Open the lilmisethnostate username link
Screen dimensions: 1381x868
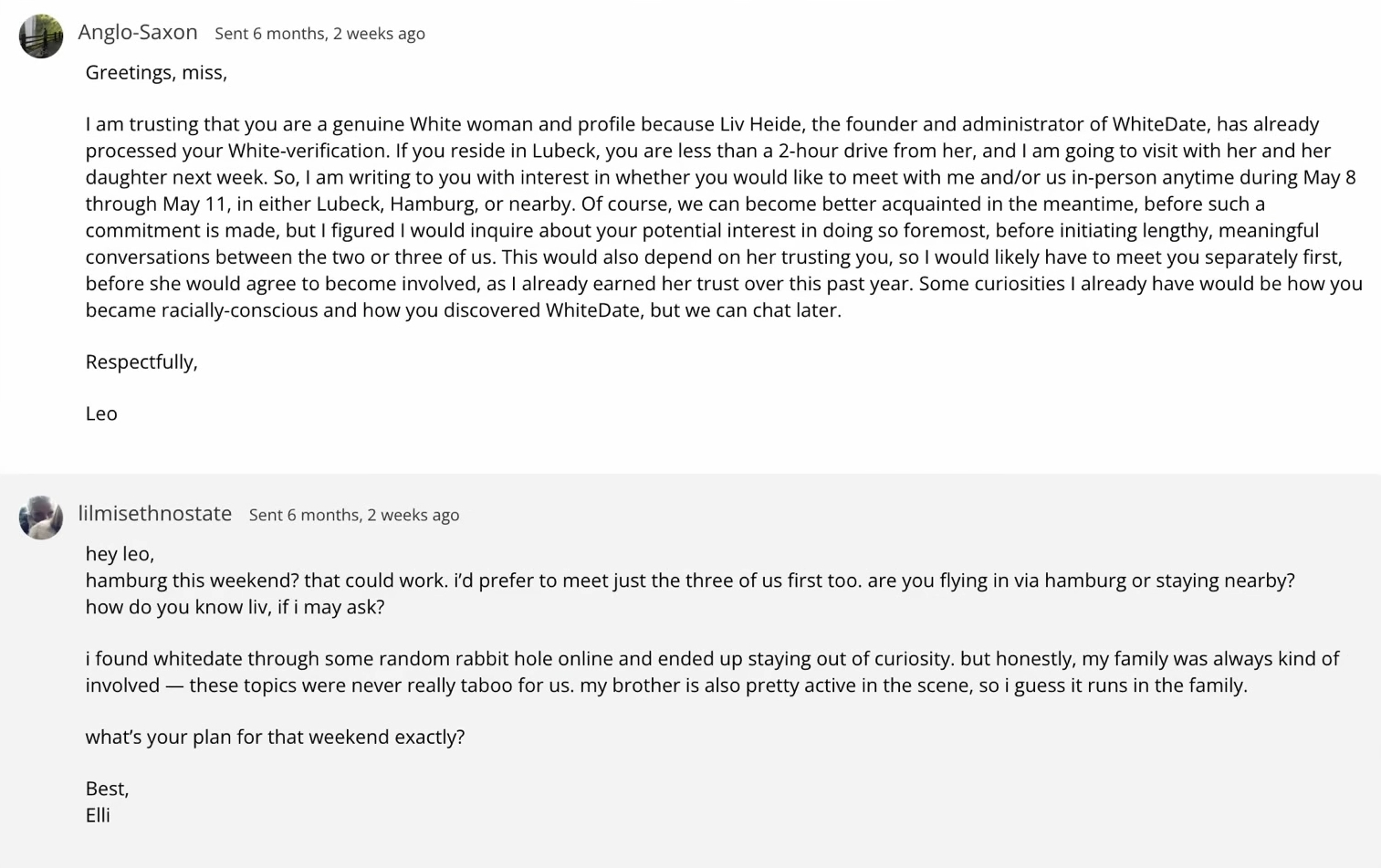click(154, 514)
